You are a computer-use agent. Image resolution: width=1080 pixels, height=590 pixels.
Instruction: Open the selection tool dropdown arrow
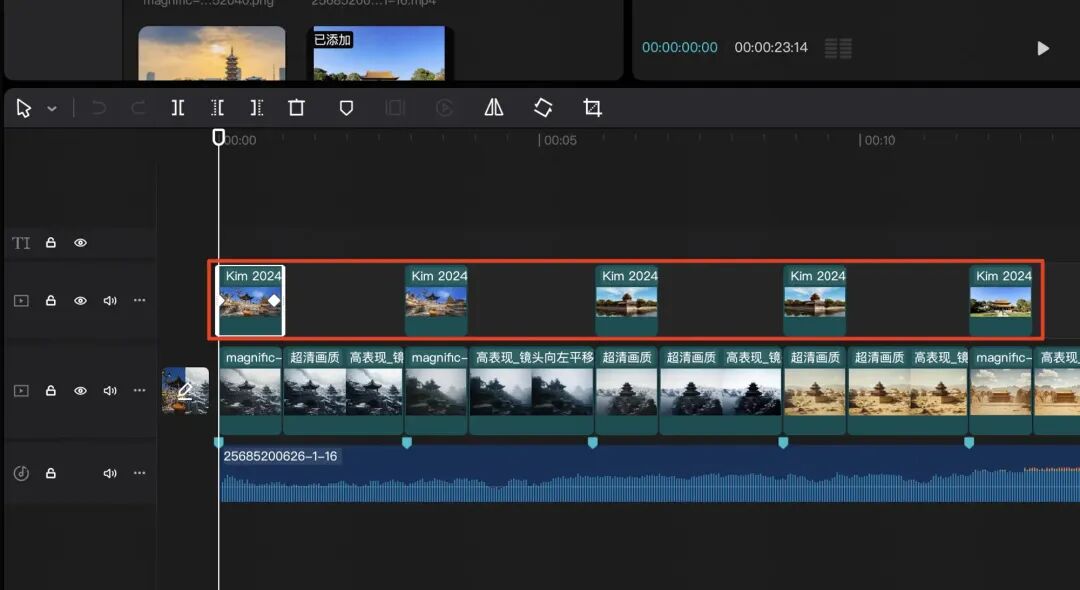[x=52, y=109]
